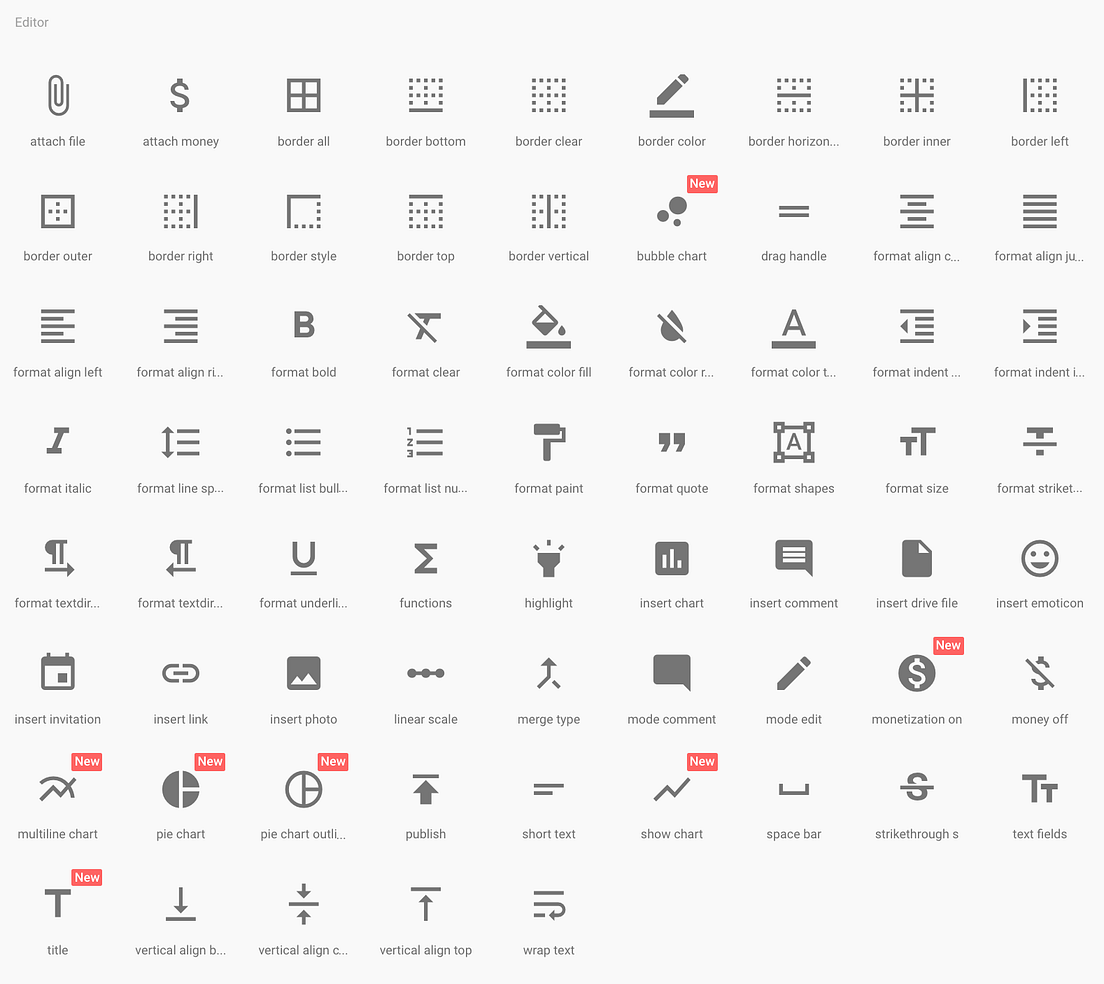Image resolution: width=1104 pixels, height=984 pixels.
Task: Click the format italic icon
Action: tap(57, 442)
